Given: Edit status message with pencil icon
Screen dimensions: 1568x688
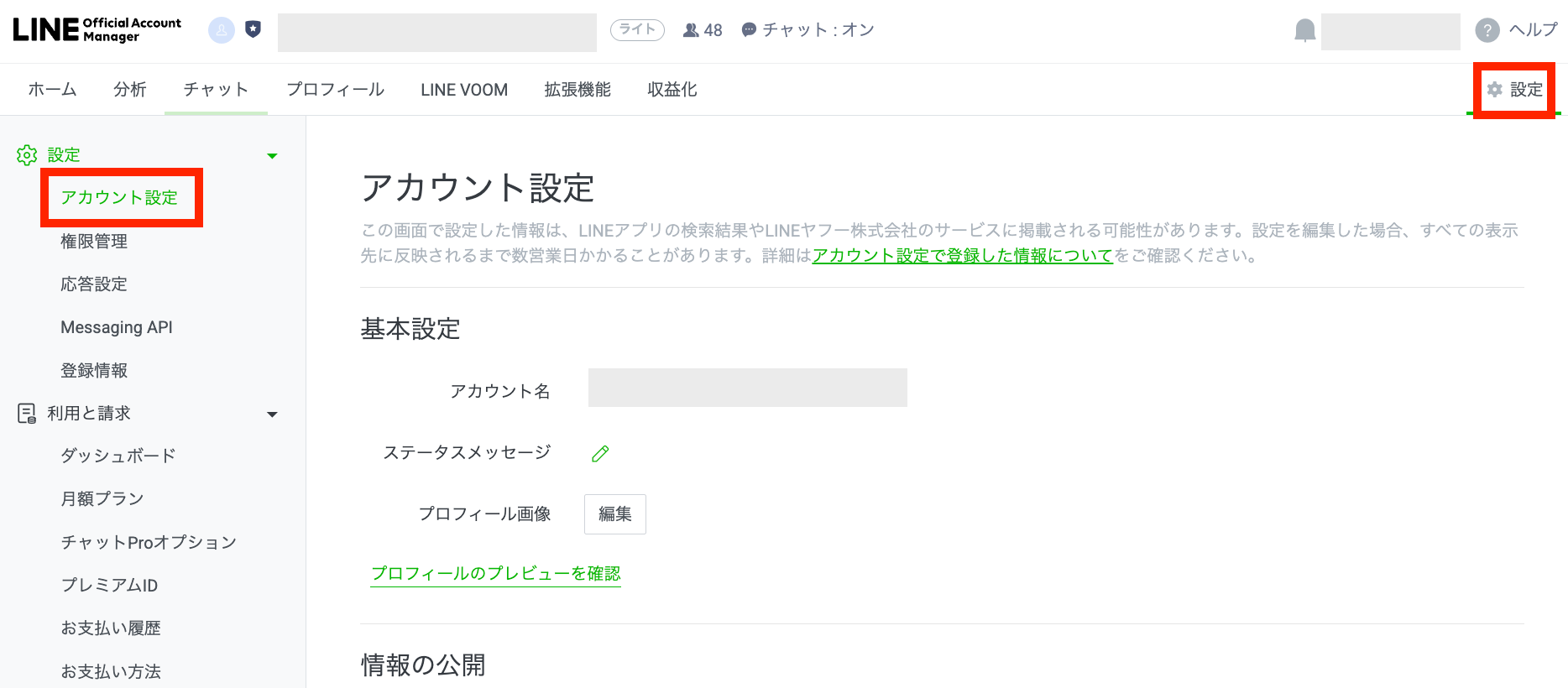Looking at the screenshot, I should pos(600,454).
